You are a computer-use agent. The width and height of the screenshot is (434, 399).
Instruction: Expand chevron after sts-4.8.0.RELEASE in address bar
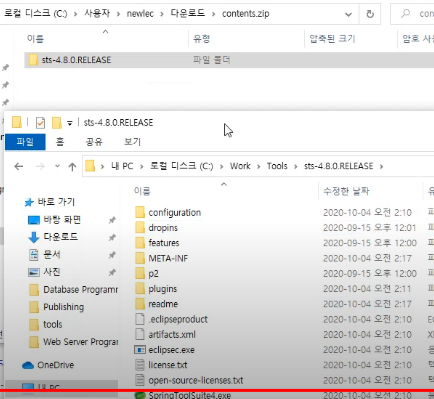point(381,166)
